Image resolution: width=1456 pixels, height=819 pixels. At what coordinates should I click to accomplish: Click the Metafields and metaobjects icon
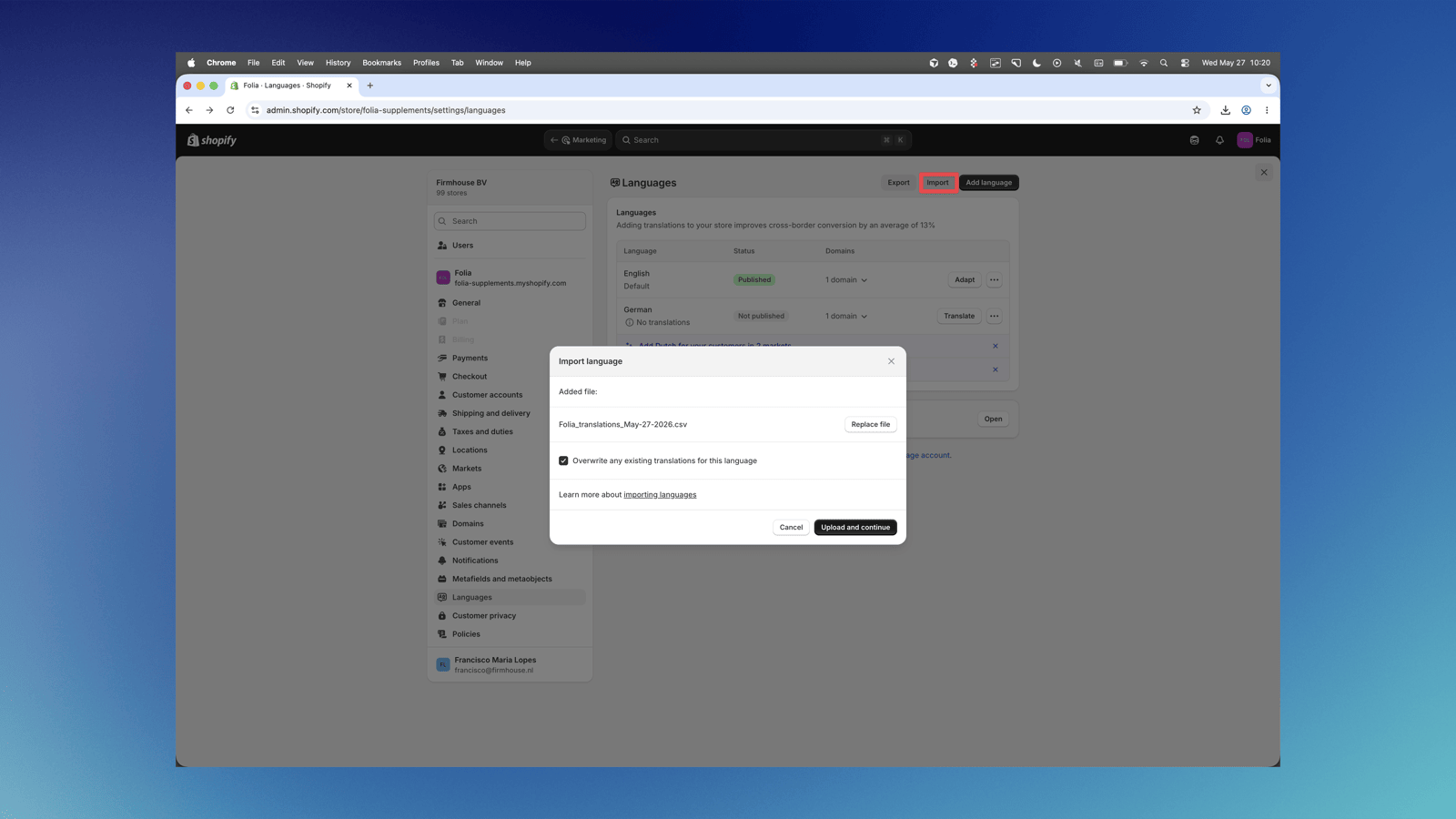point(442,579)
